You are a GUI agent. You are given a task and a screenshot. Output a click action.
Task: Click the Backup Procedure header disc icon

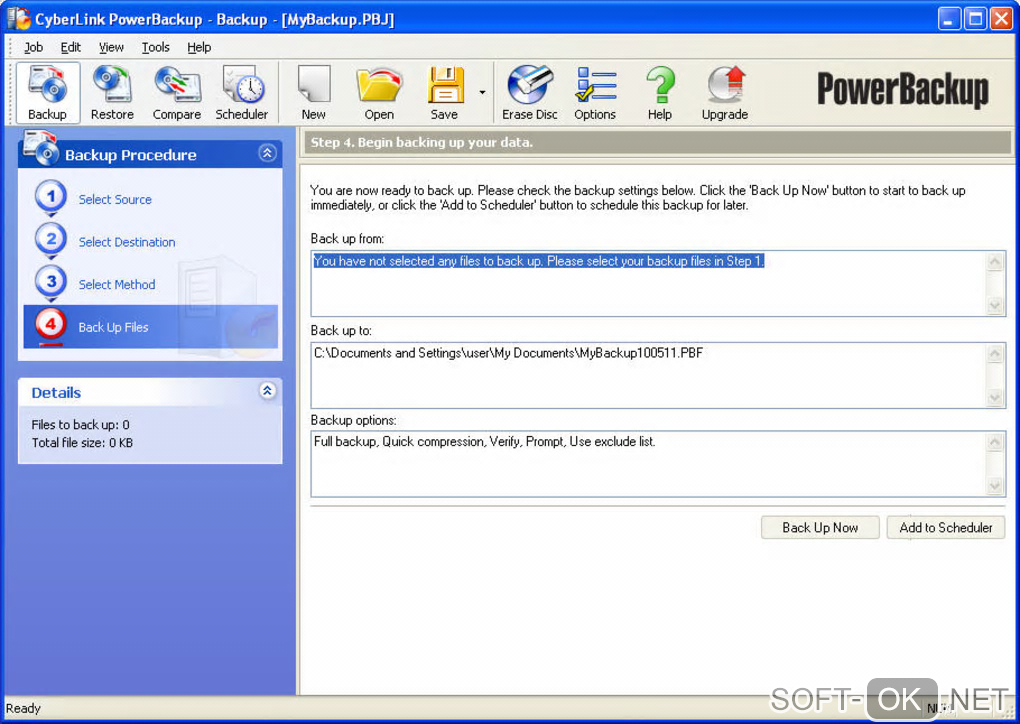[40, 147]
